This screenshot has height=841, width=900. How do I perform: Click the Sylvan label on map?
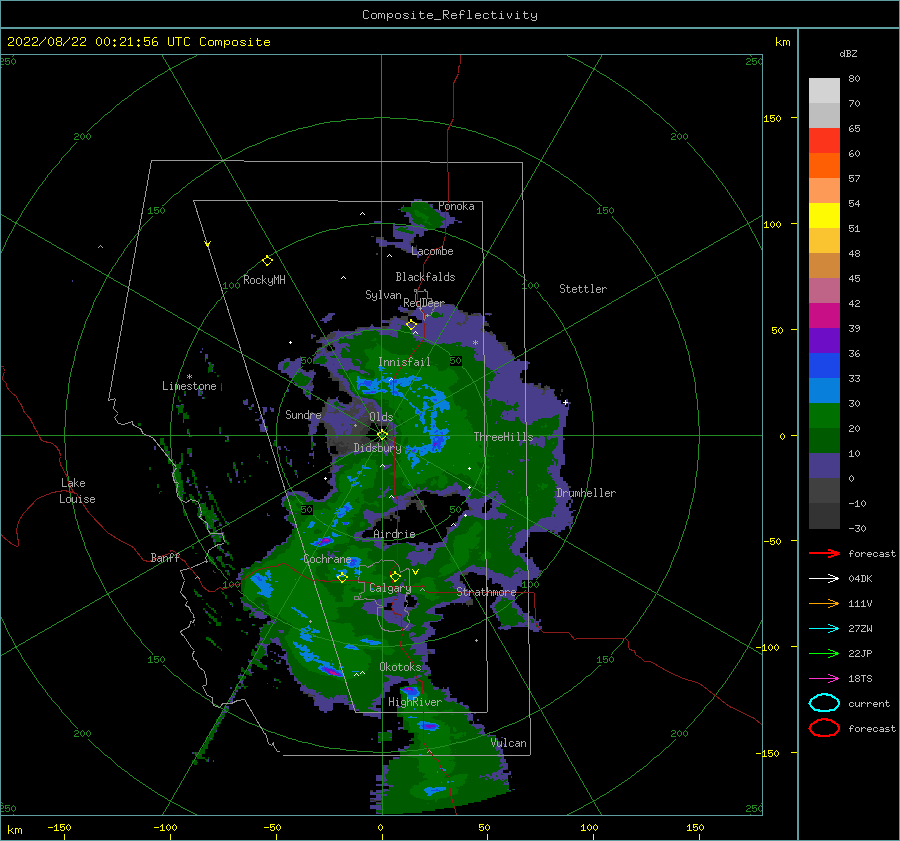pyautogui.click(x=383, y=295)
